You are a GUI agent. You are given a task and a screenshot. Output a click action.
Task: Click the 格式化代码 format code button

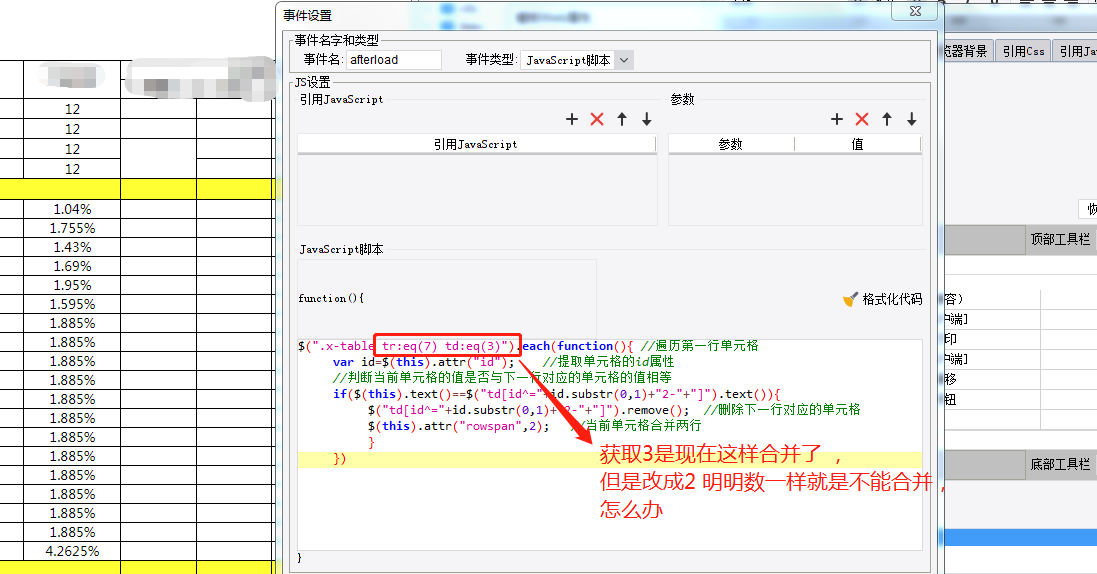pyautogui.click(x=882, y=300)
